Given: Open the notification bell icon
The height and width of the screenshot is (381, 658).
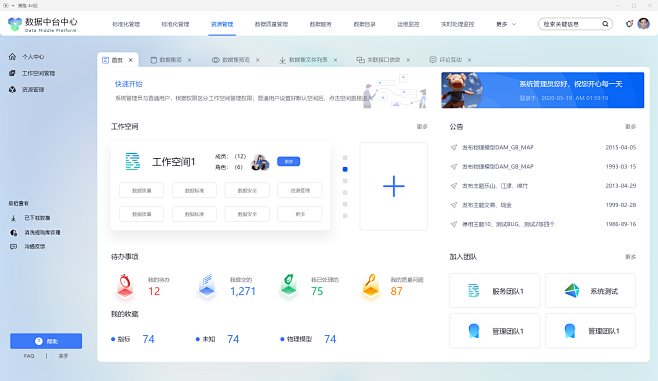Looking at the screenshot, I should (629, 24).
